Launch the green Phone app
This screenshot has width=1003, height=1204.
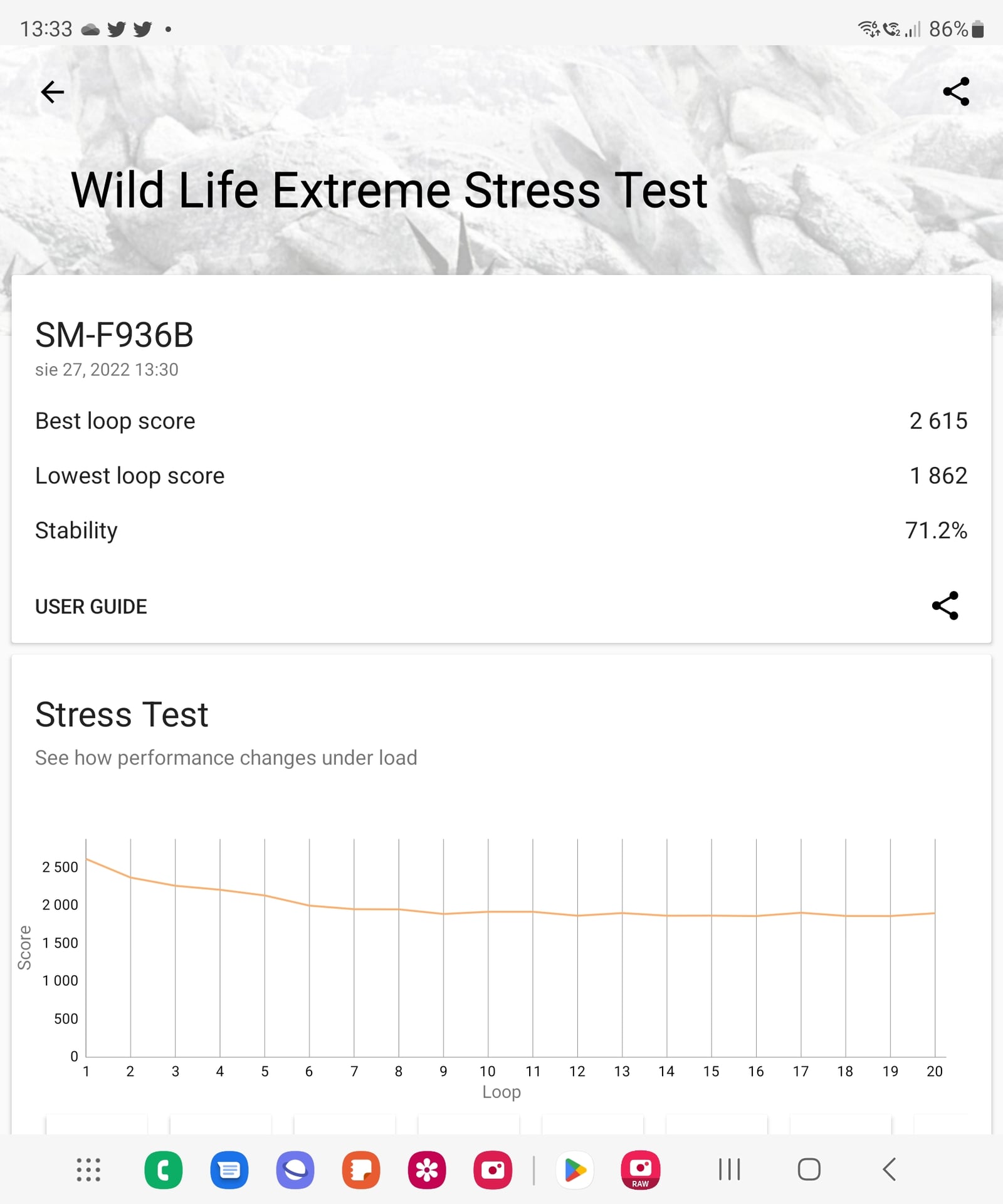point(163,1170)
